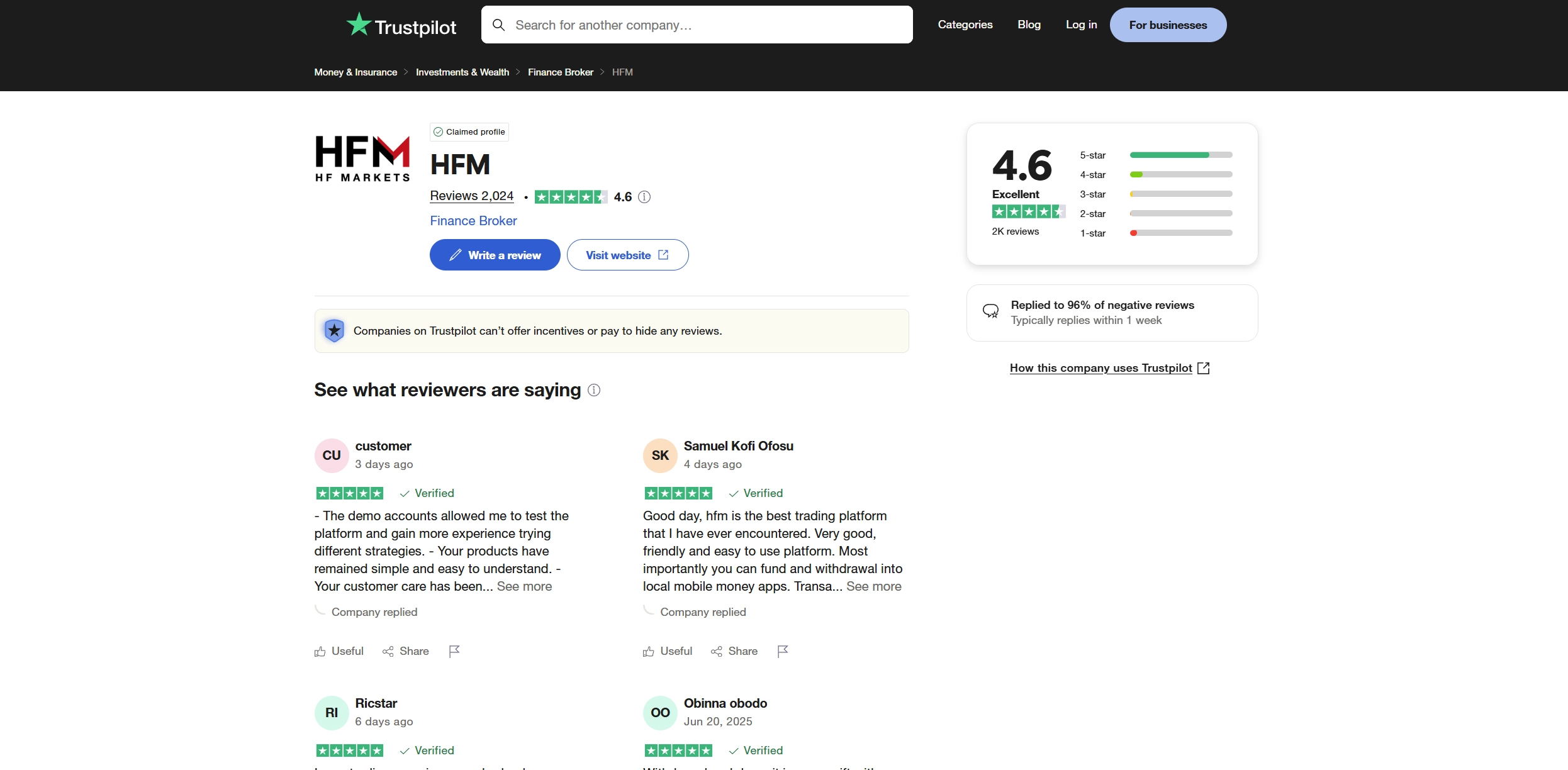Screen dimensions: 1568x770
Task: Open the Reviews 2,024 link
Action: tap(471, 196)
